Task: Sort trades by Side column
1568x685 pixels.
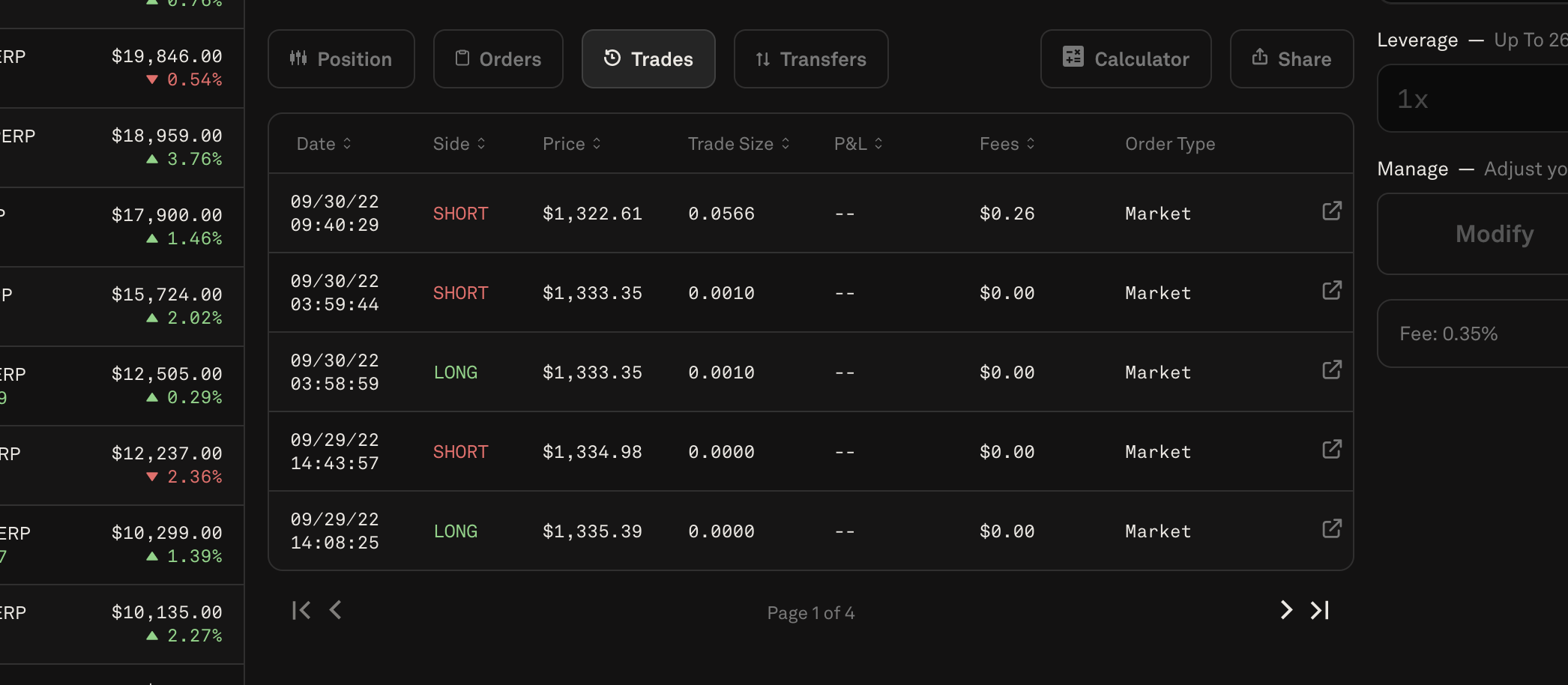Action: pos(459,144)
